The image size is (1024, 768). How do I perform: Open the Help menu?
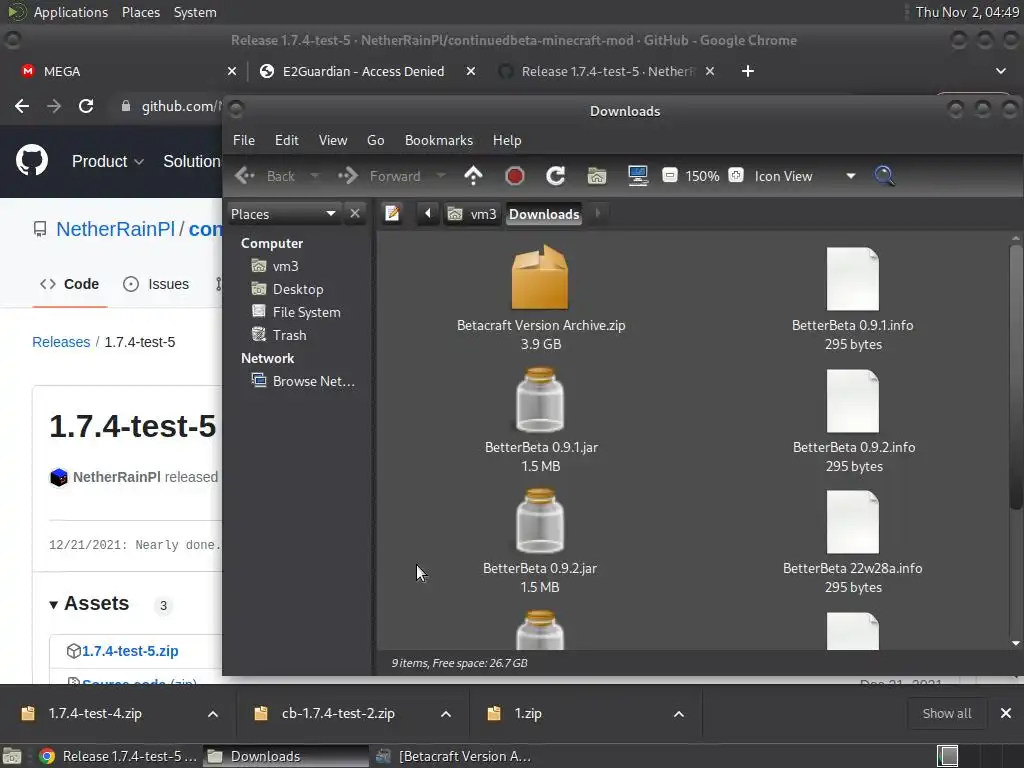point(507,140)
